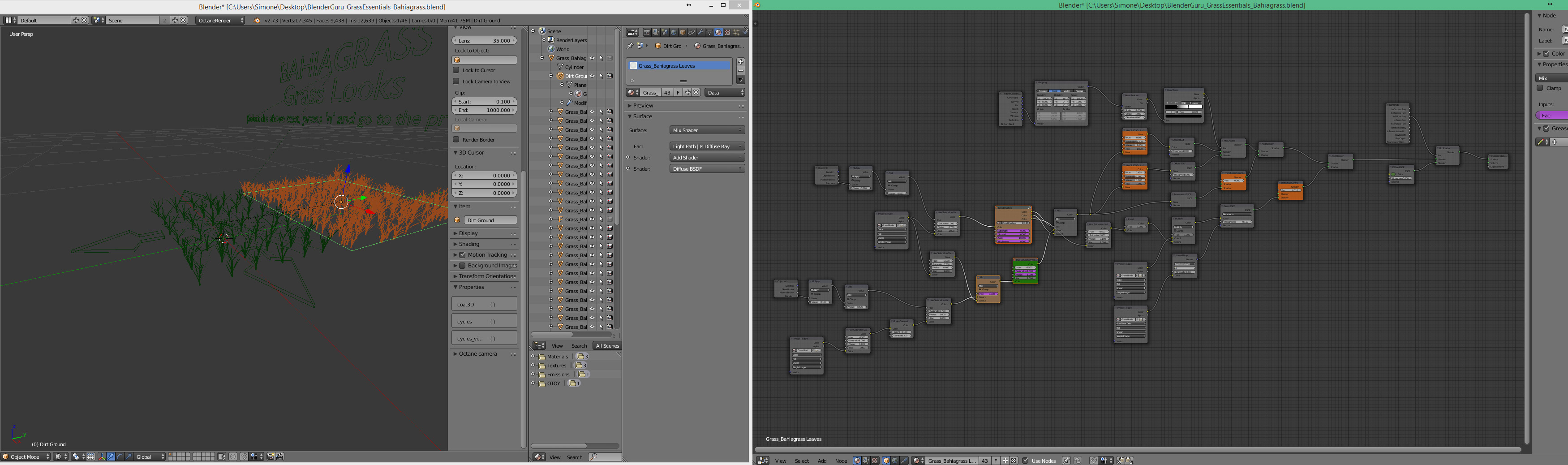This screenshot has height=465, width=1568.
Task: Click the clip Start value slider
Action: pos(485,102)
